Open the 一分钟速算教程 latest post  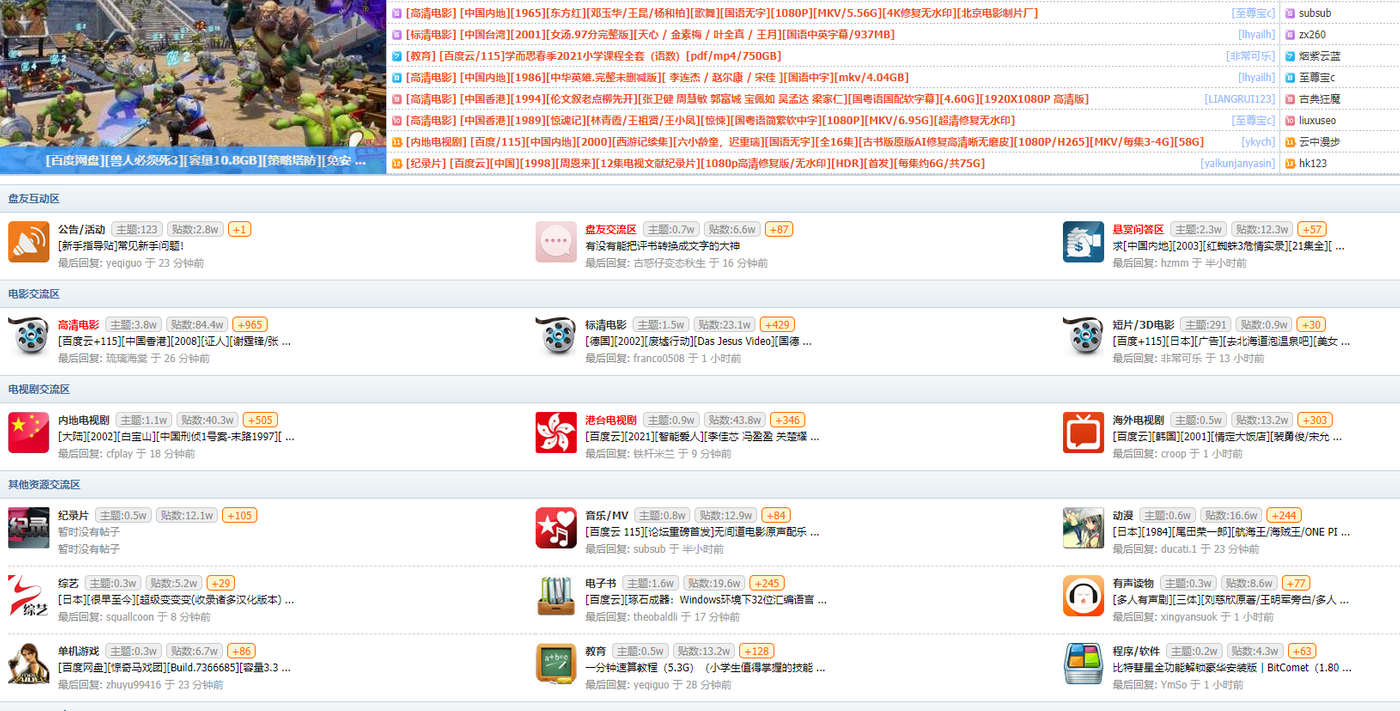pos(705,667)
